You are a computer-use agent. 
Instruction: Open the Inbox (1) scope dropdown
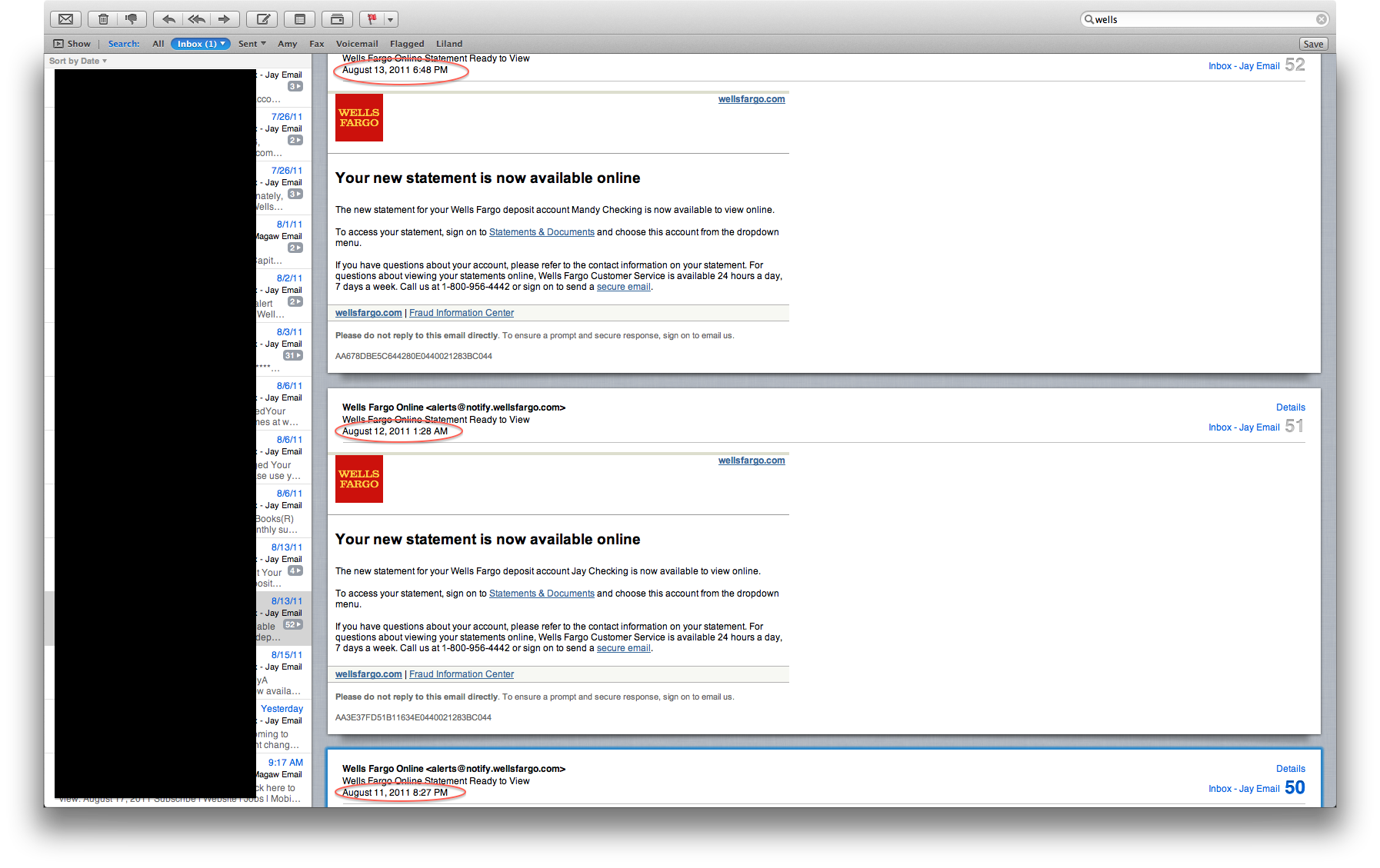201,44
